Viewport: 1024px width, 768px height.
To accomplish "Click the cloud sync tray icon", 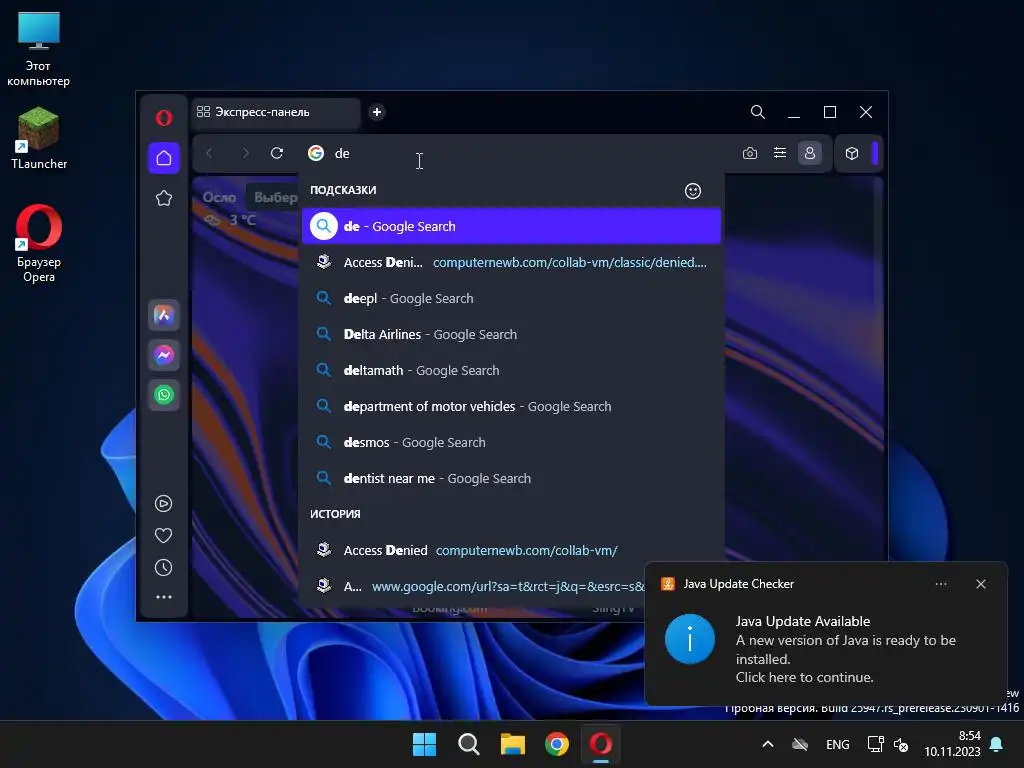I will [x=800, y=744].
